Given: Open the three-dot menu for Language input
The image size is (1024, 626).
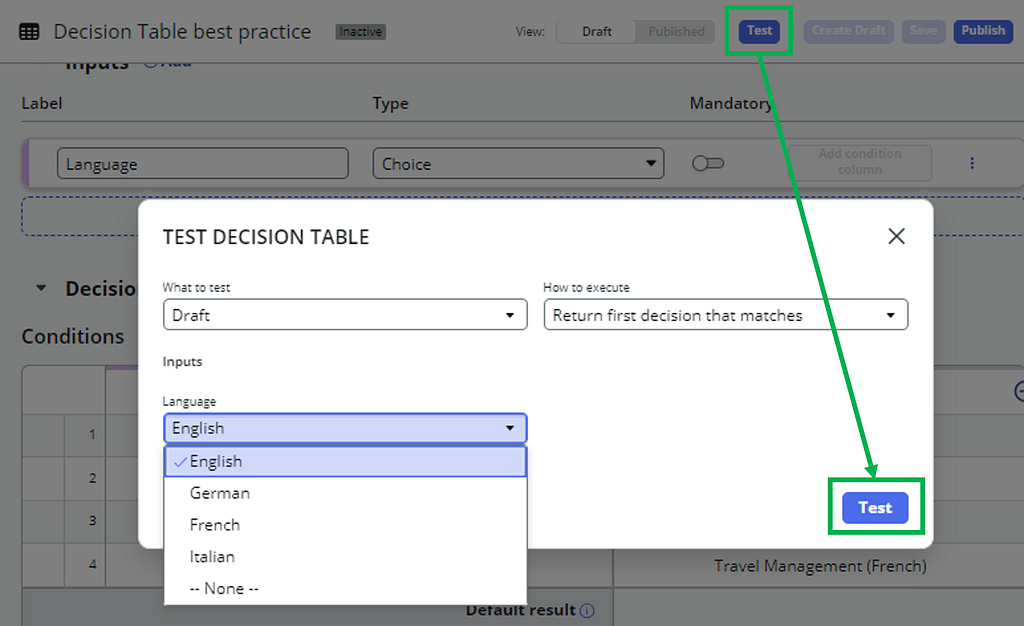Looking at the screenshot, I should [x=972, y=163].
